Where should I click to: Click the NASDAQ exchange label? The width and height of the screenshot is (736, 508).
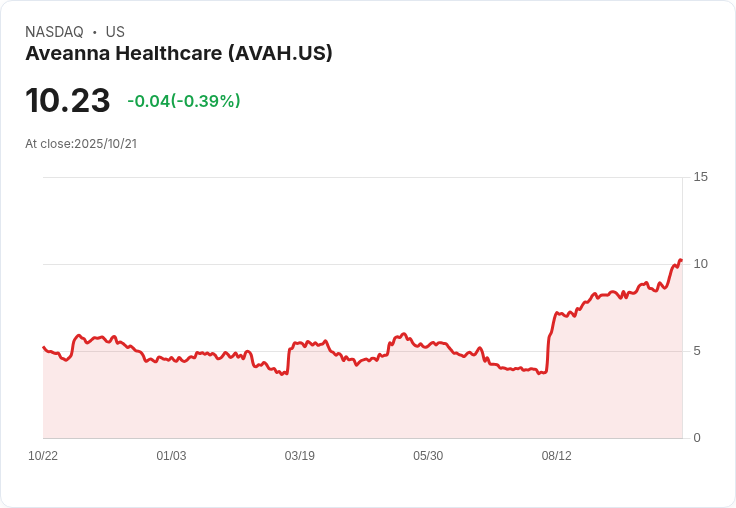click(x=54, y=32)
